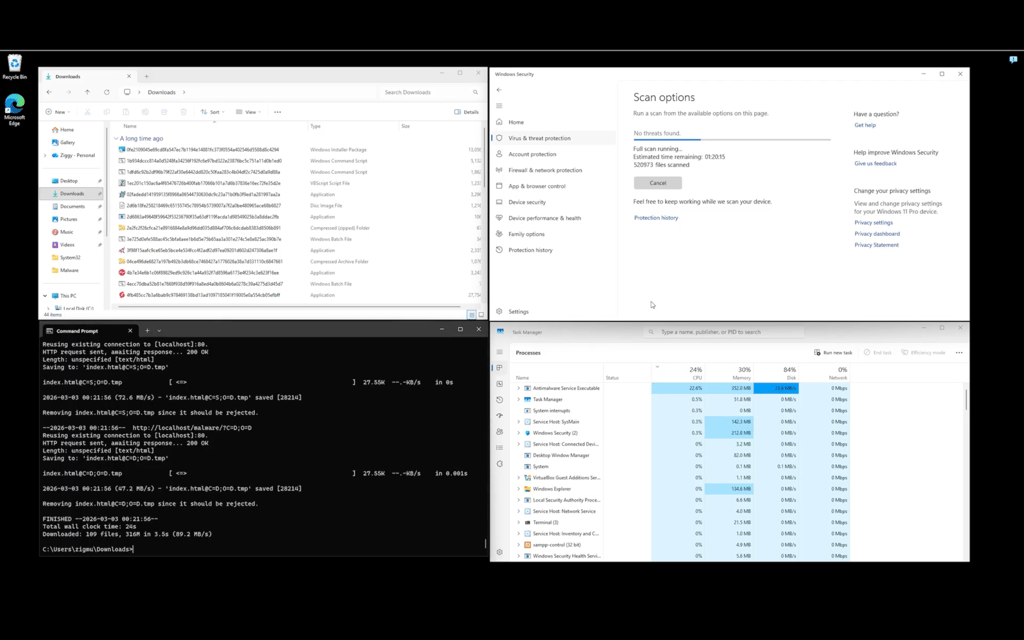Click the search magnifier in File Explorer
Screen dimensions: 1024x640
pos(475,92)
